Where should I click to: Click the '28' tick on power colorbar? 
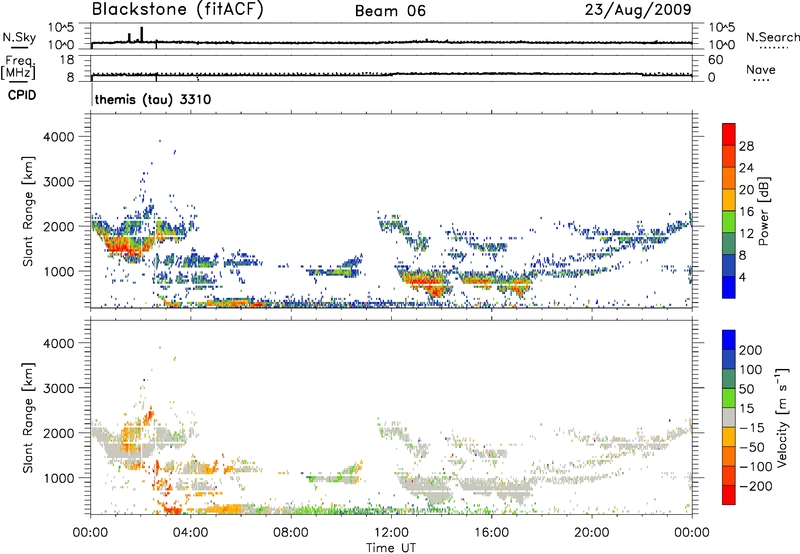(x=746, y=146)
